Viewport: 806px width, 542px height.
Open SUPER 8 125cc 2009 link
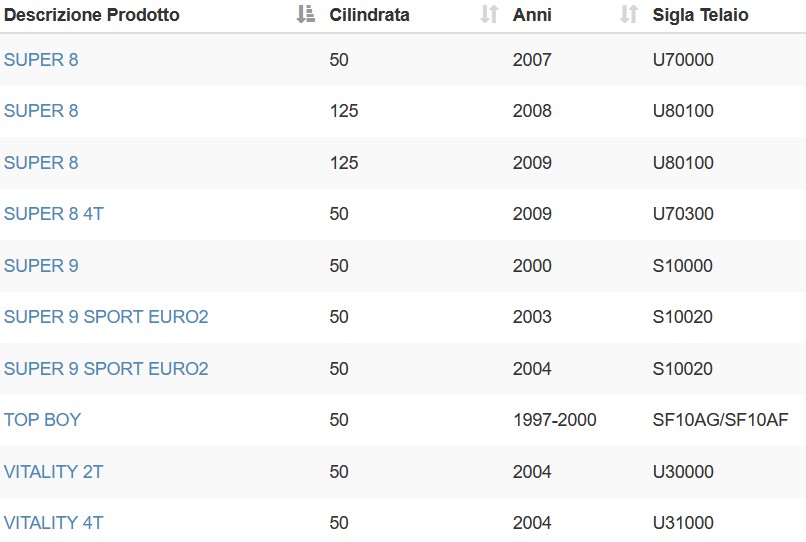[41, 162]
